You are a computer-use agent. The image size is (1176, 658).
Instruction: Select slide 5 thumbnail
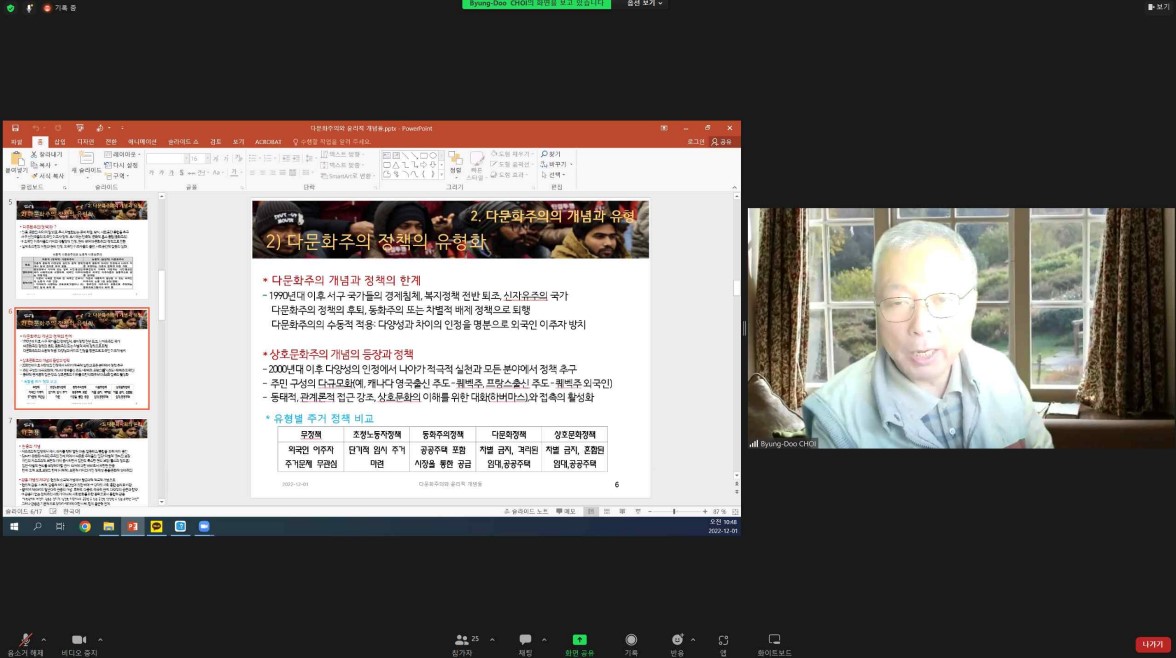tap(82, 248)
